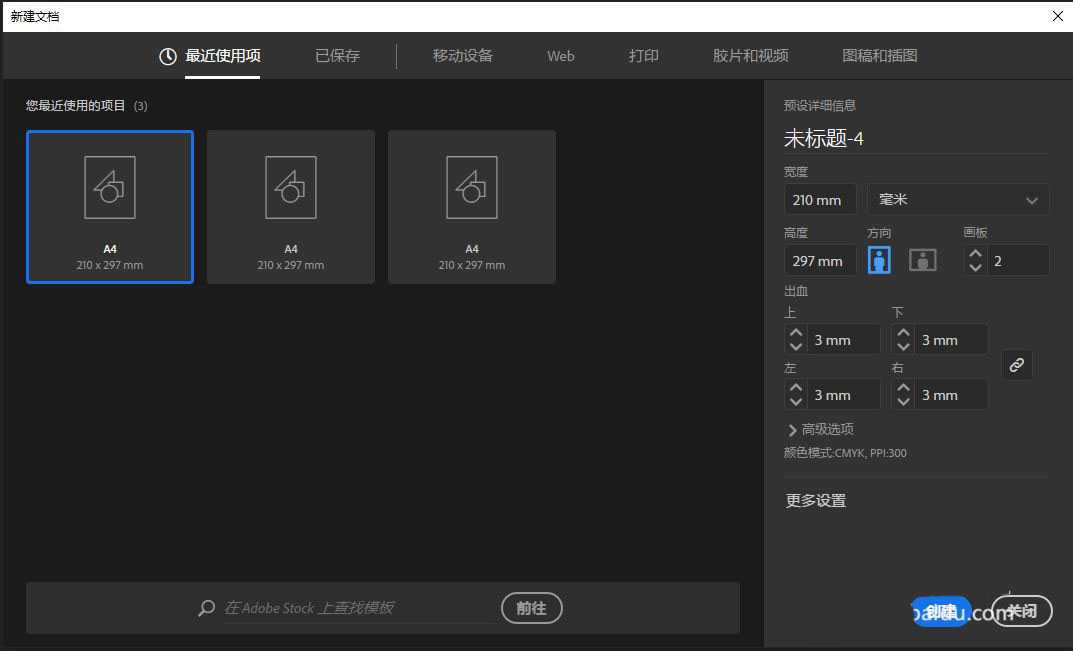Switch to the Web presets tab
The image size is (1073, 651).
pos(560,57)
